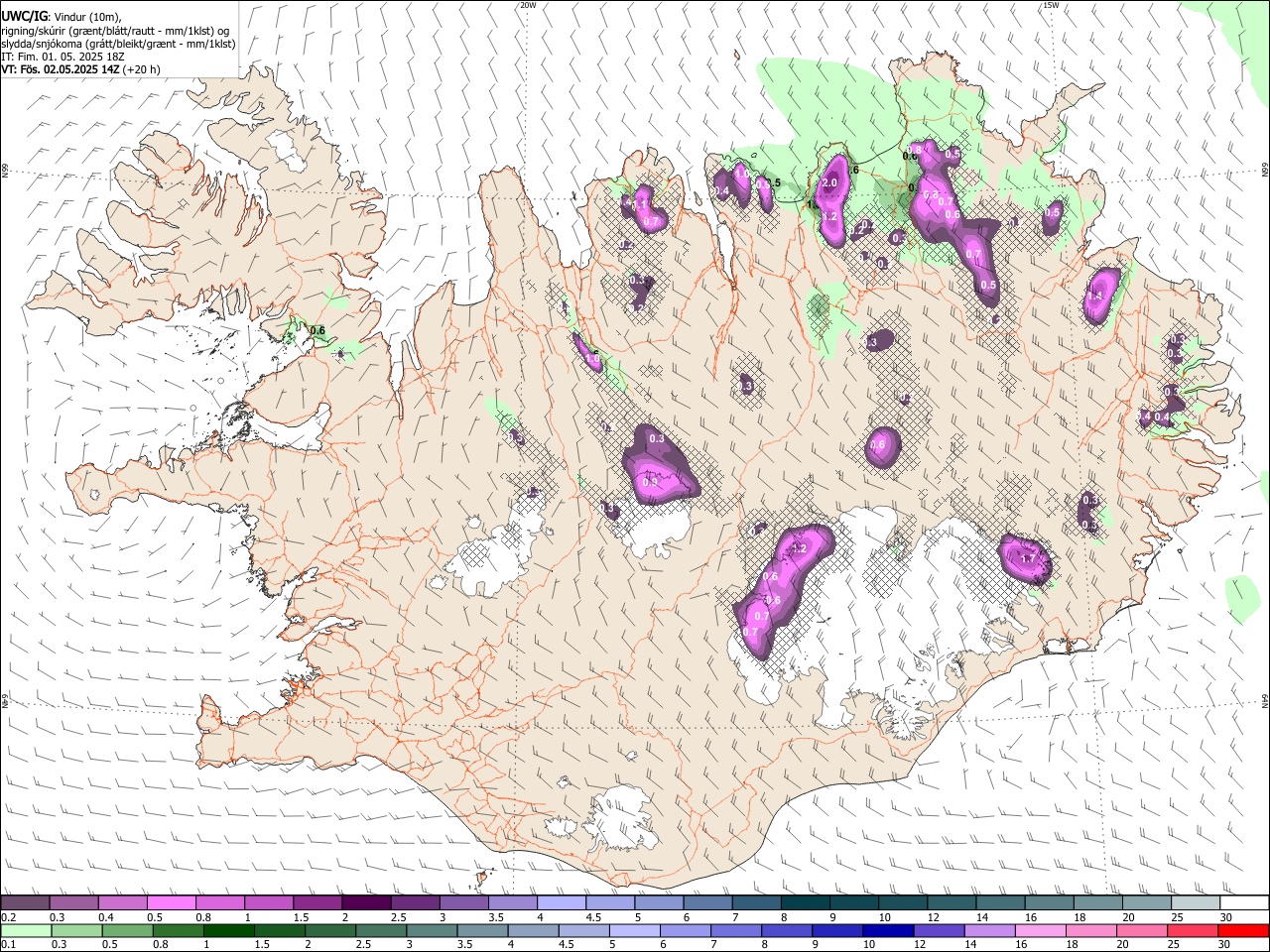Click the 'UWC/IG: Vindur (10m)' title text
This screenshot has height=952, width=1270.
61,17
